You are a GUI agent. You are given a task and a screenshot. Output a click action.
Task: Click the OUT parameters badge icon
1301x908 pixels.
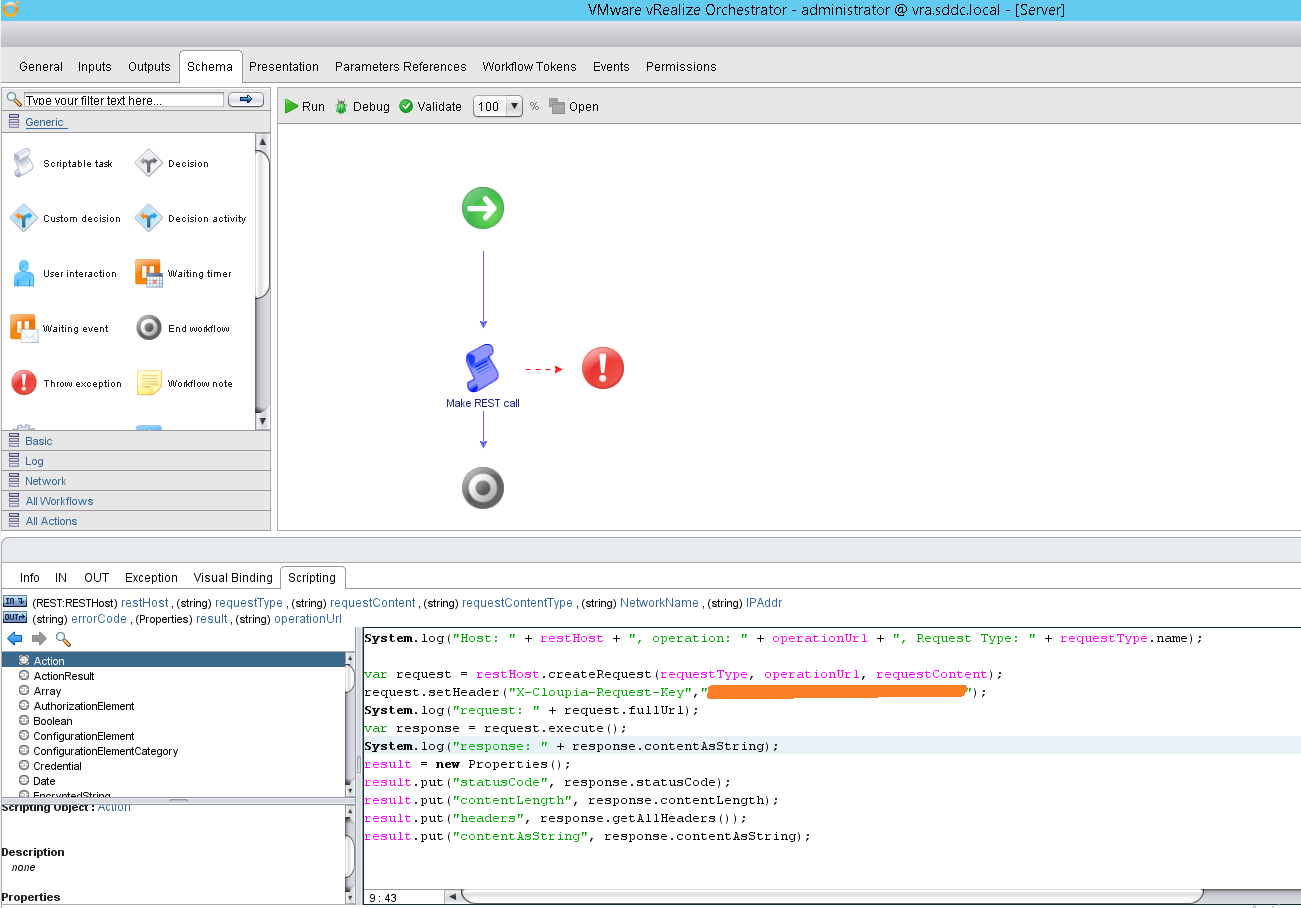coord(14,618)
